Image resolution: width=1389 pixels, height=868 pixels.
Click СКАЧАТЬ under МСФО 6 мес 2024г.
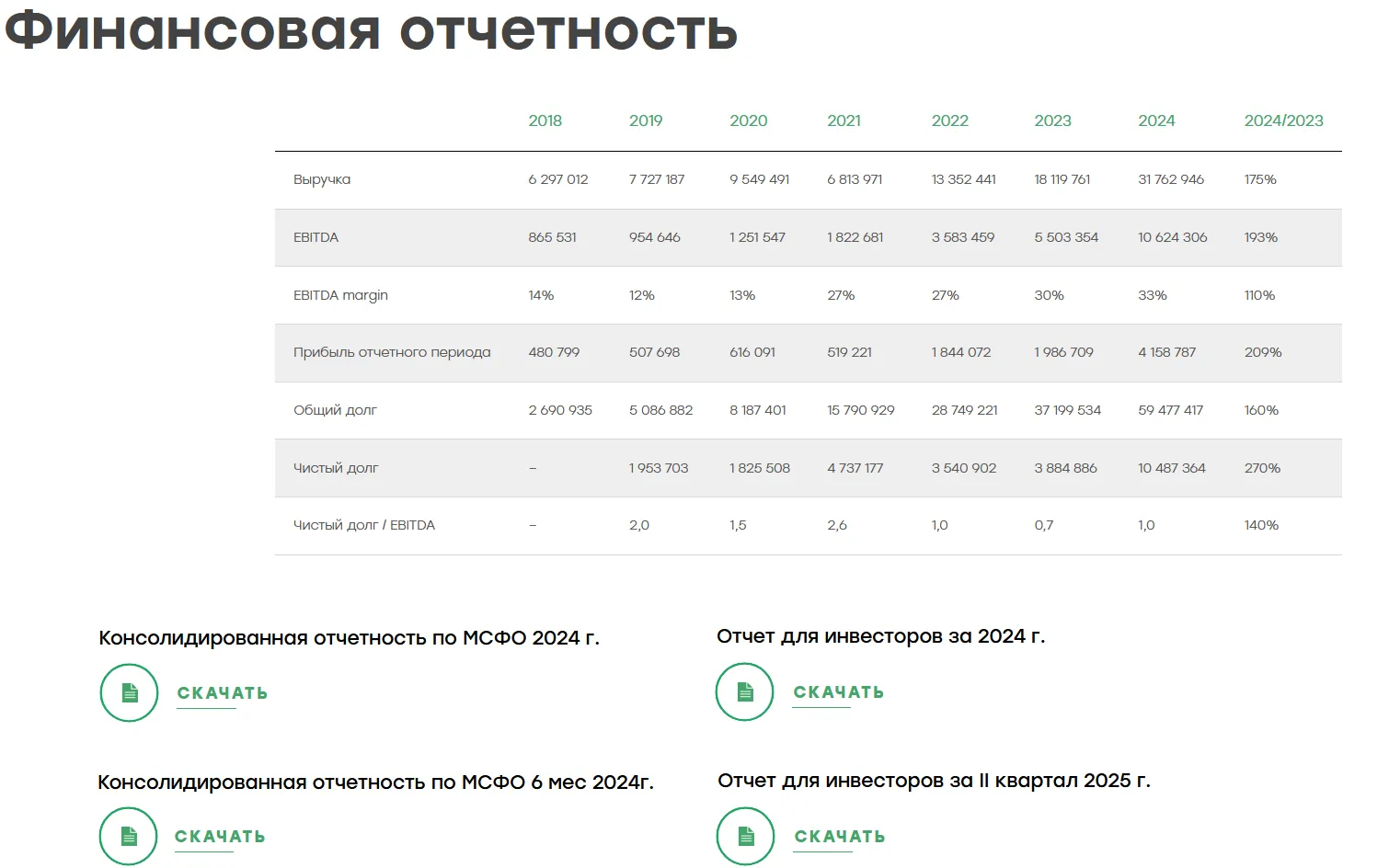point(221,837)
